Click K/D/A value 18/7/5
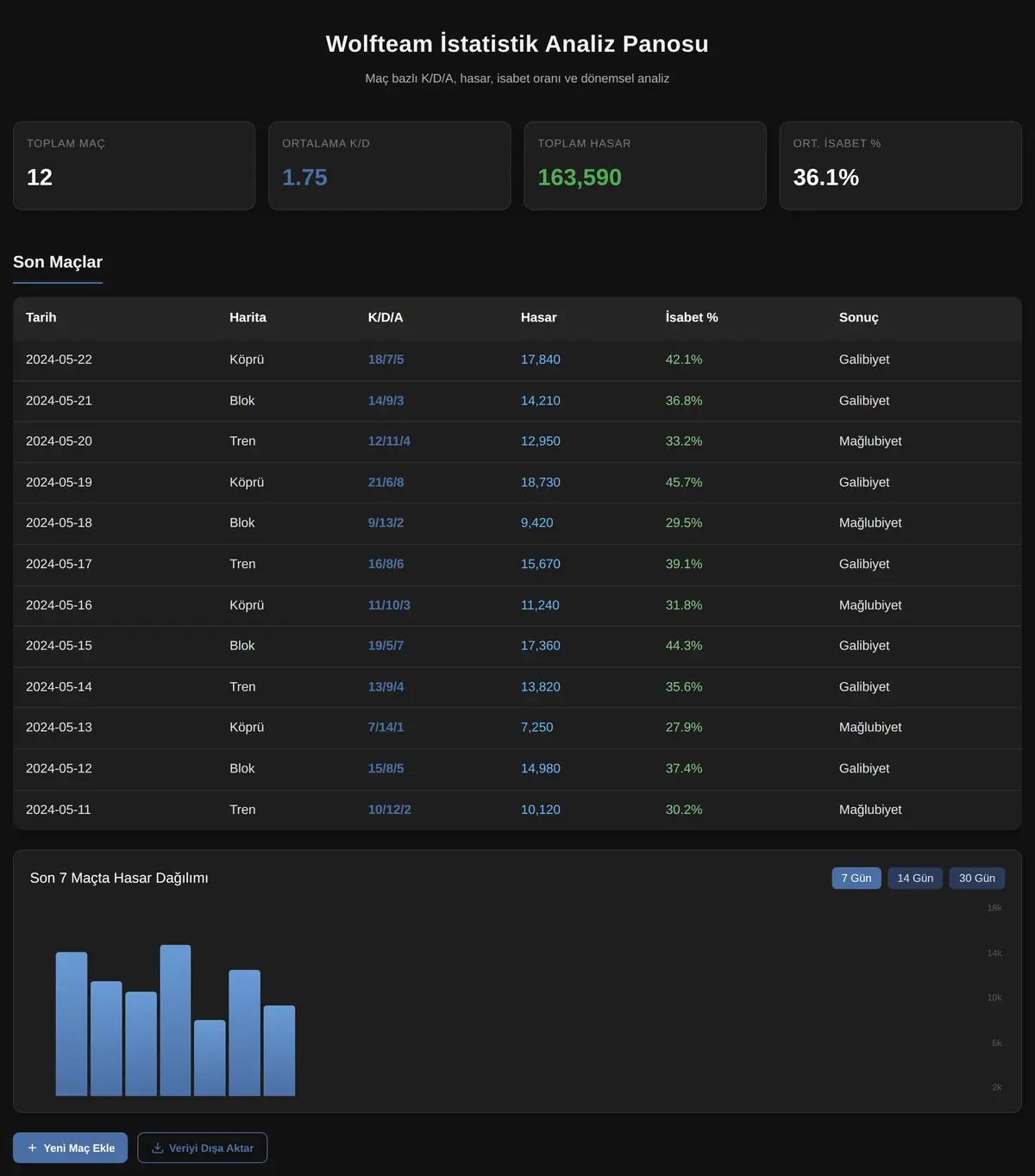1035x1176 pixels. (386, 360)
